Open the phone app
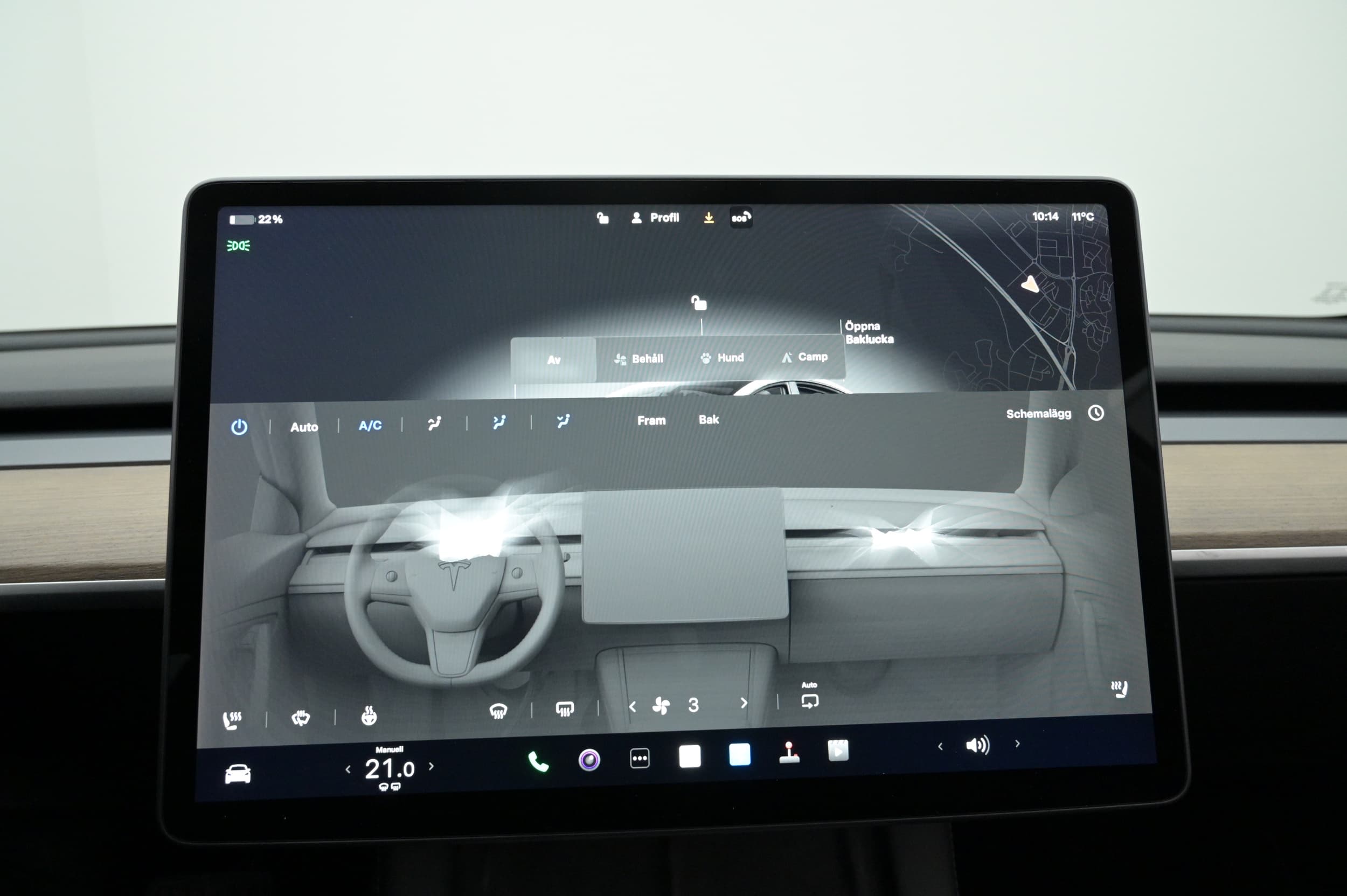This screenshot has width=1347, height=896. [x=538, y=762]
